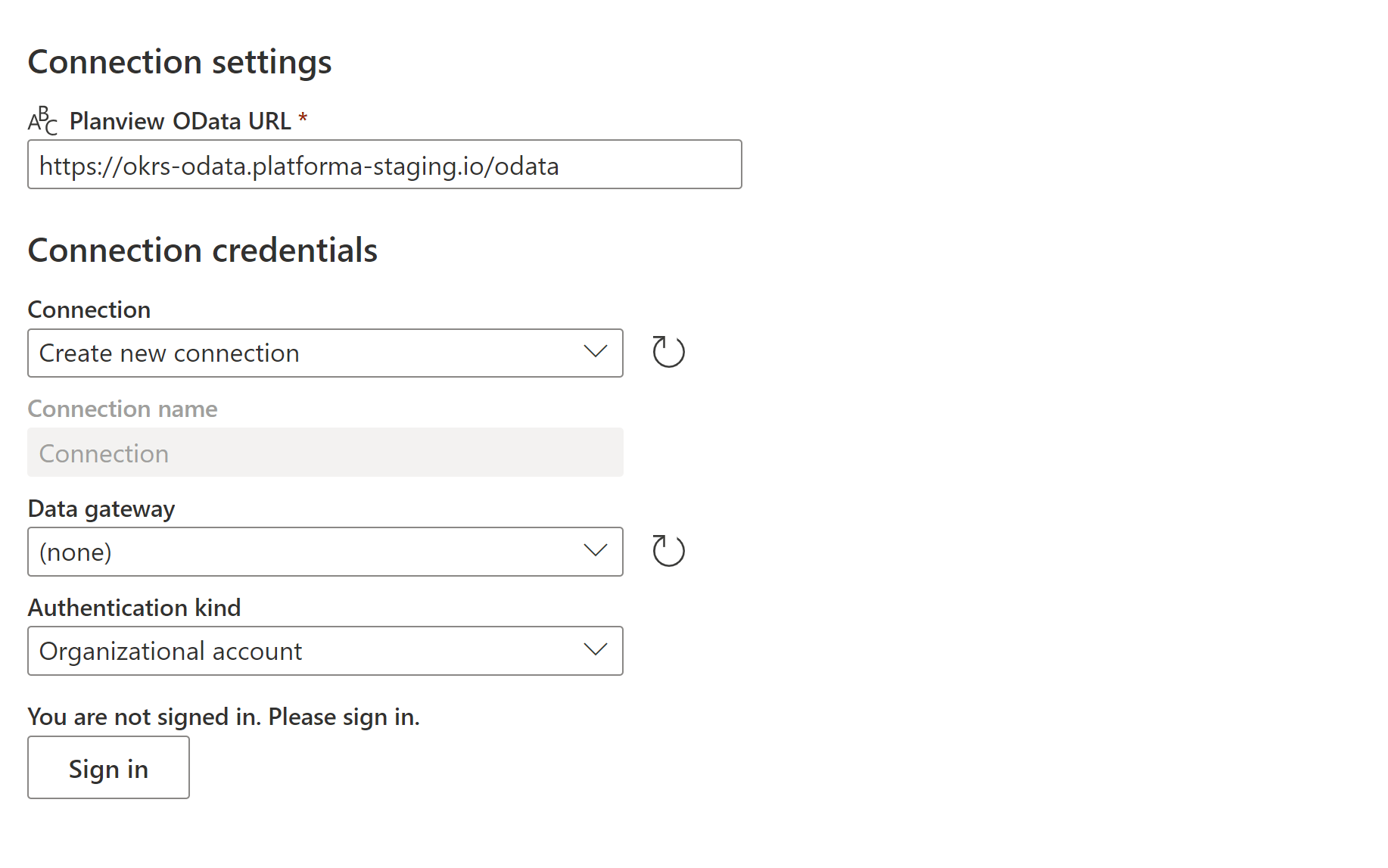1388x868 pixels.
Task: Click the grayed-out Connection name field
Action: [325, 453]
